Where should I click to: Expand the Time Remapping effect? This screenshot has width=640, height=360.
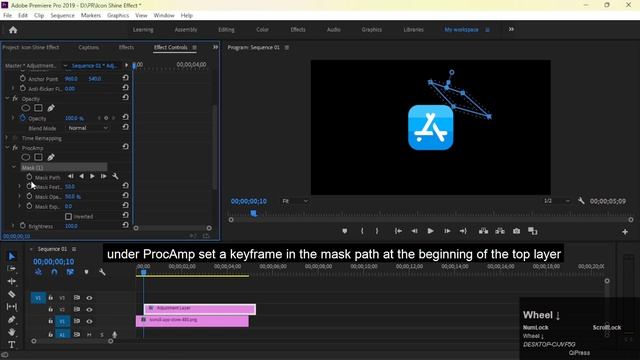click(x=7, y=138)
